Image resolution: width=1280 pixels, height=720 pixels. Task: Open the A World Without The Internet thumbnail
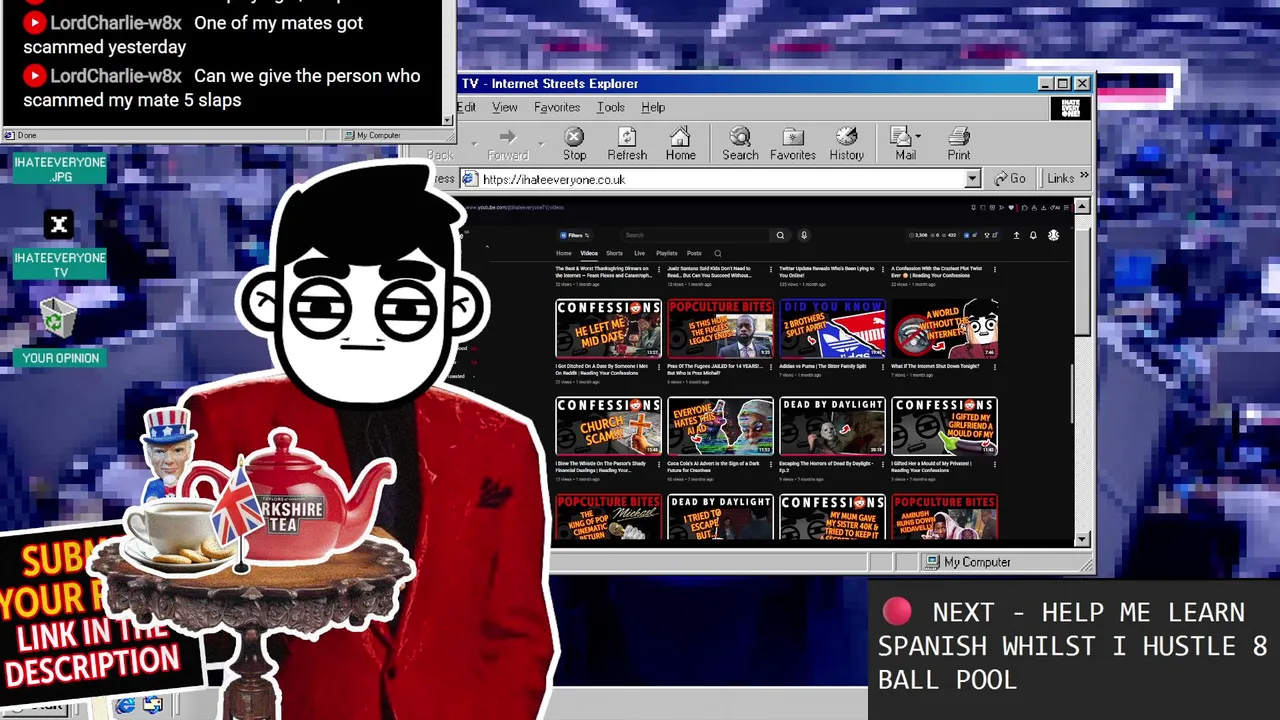[x=944, y=328]
